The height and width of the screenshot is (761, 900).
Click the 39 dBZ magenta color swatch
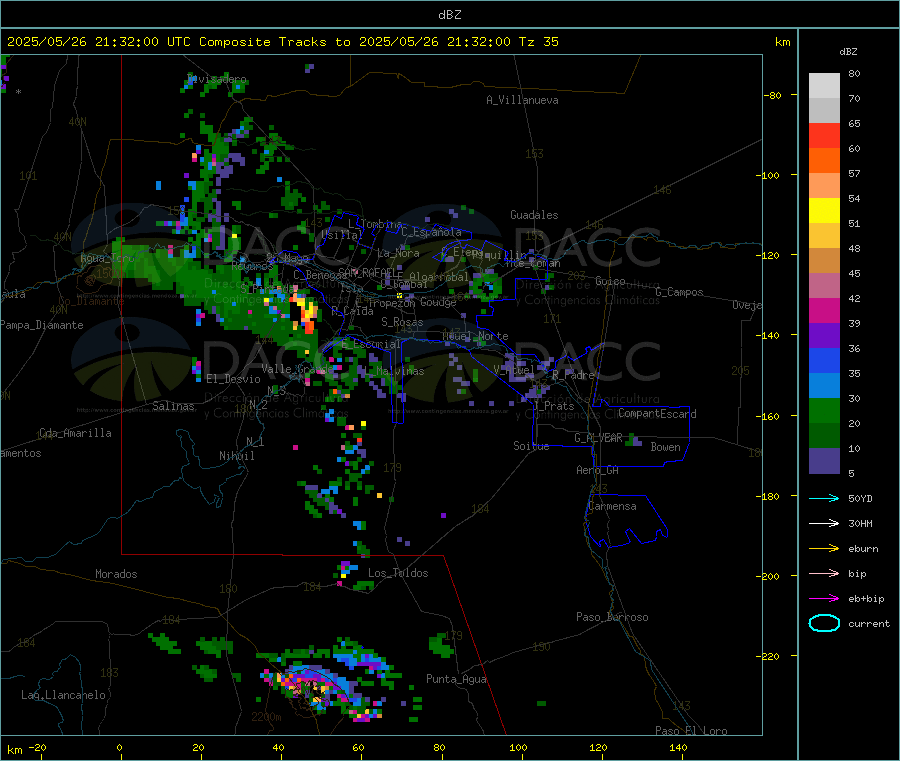pyautogui.click(x=824, y=310)
